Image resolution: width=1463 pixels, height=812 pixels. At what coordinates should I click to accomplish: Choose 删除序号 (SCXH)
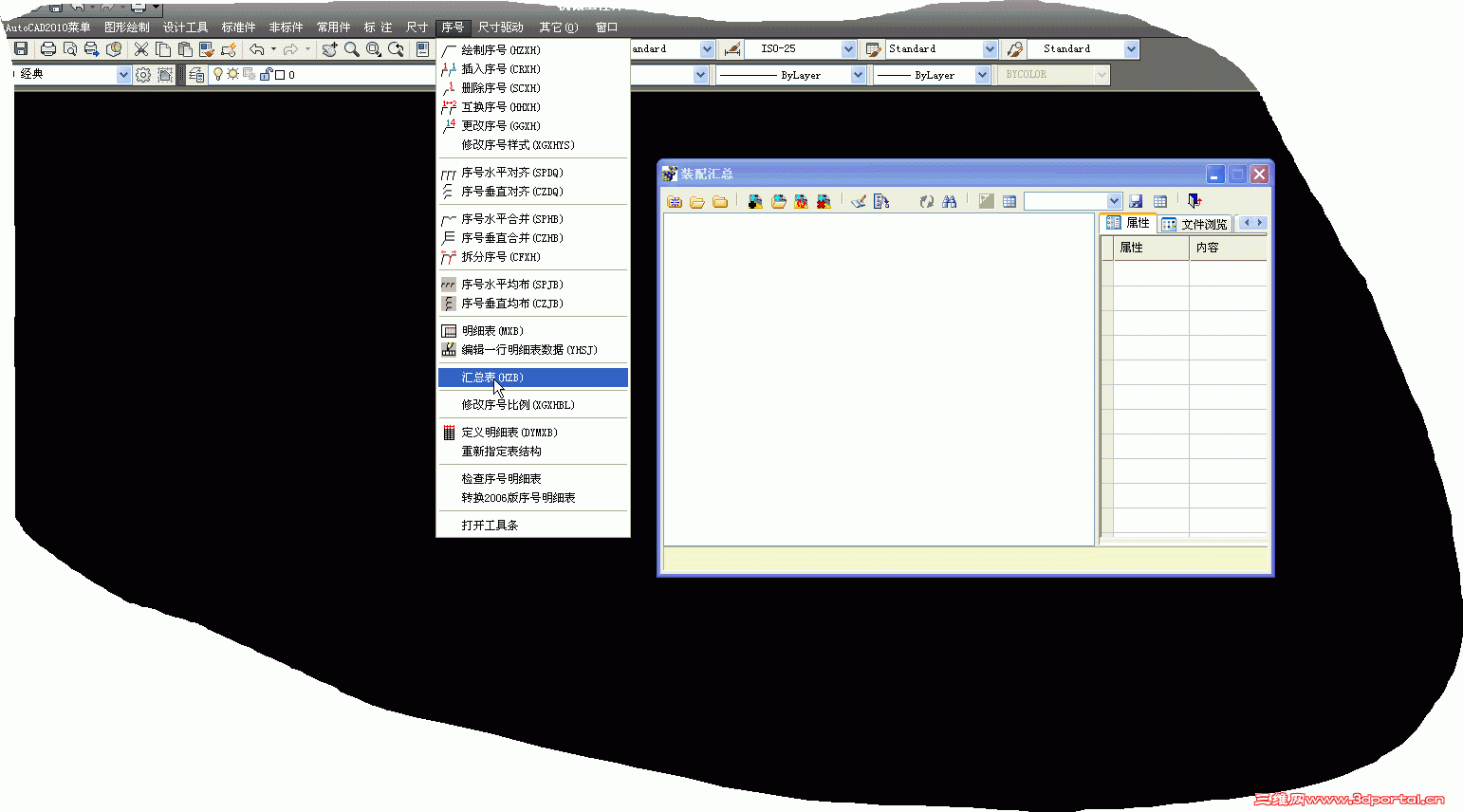point(533,88)
